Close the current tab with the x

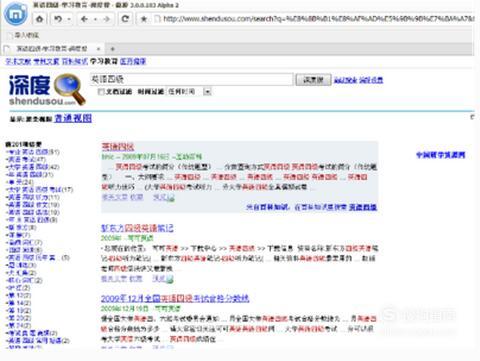(x=98, y=49)
